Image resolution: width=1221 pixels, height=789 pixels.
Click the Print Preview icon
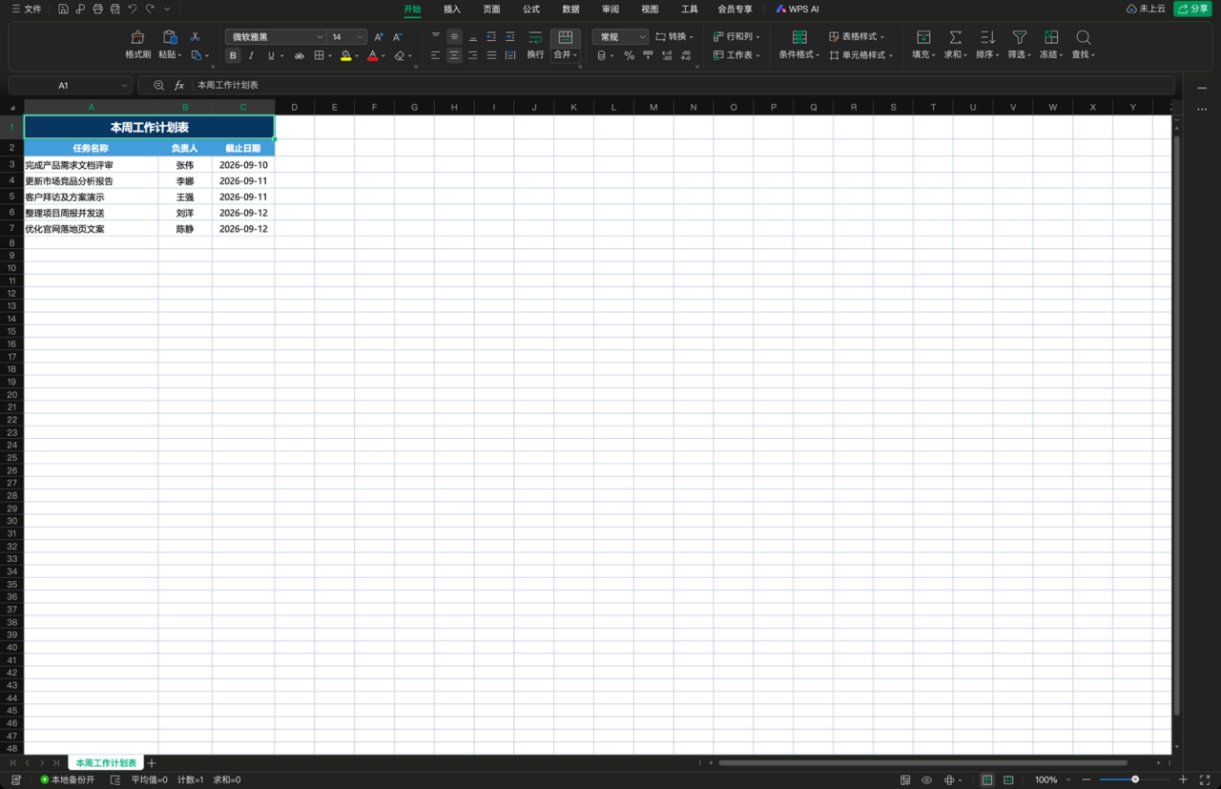point(115,9)
